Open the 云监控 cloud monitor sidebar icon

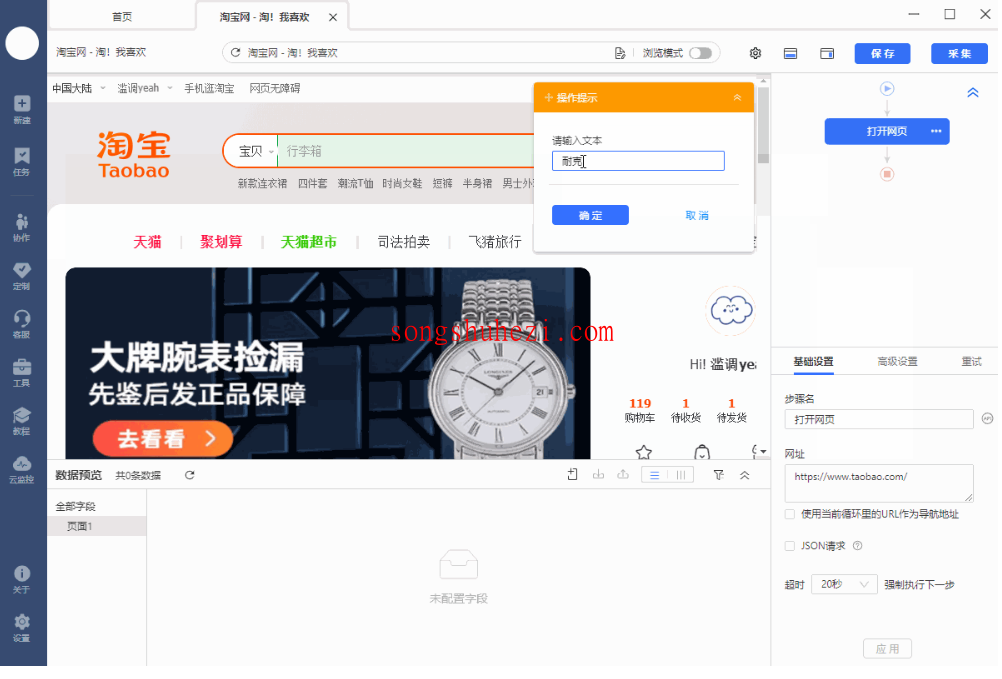point(22,469)
